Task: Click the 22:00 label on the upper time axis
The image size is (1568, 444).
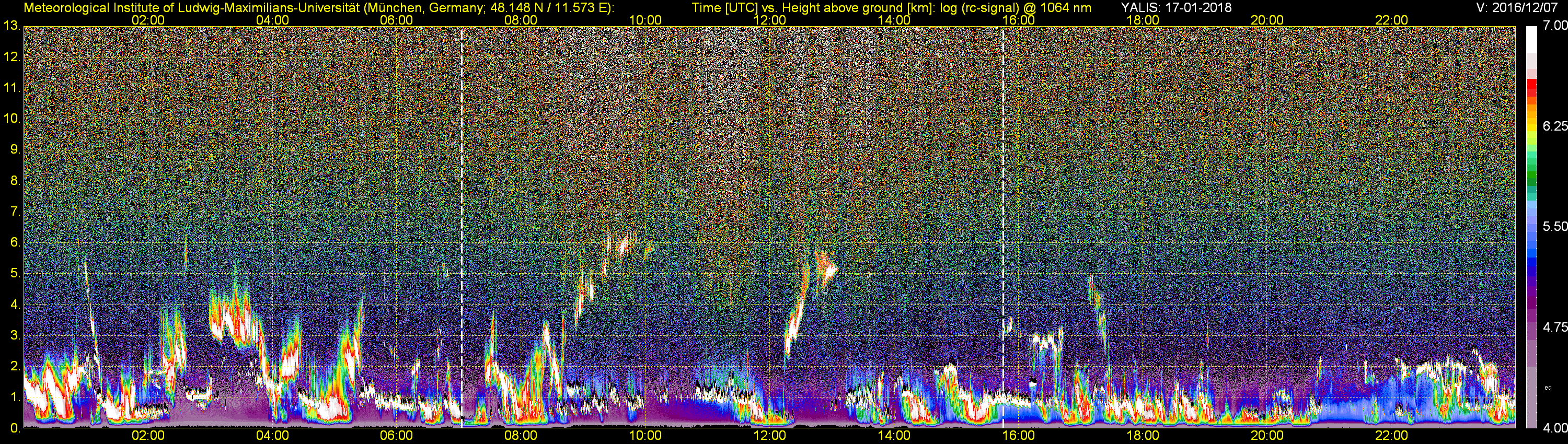Action: point(1391,20)
